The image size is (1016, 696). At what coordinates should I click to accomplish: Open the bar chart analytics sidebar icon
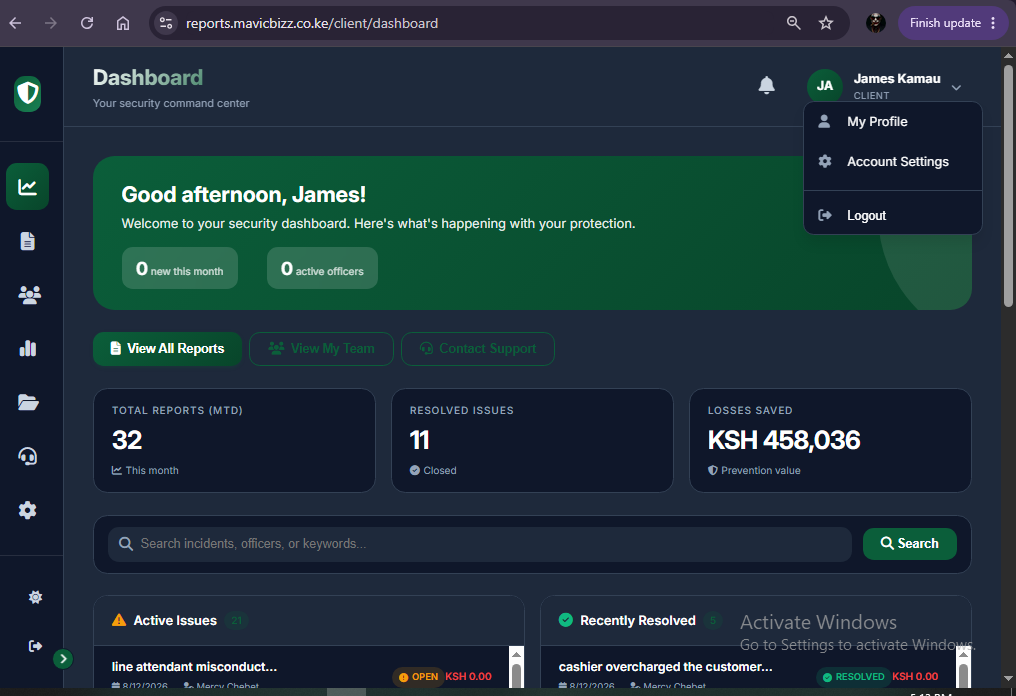[x=28, y=349]
